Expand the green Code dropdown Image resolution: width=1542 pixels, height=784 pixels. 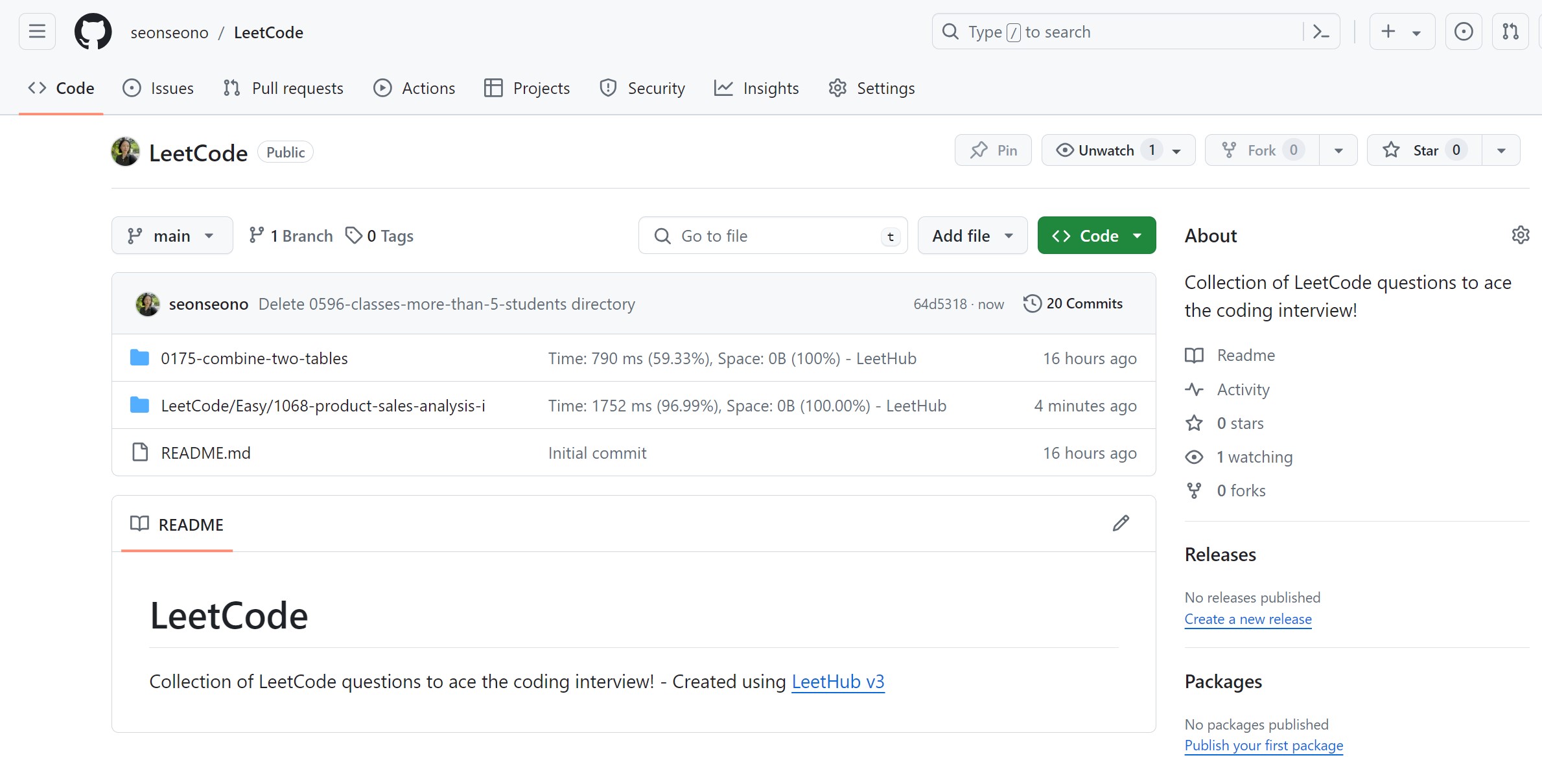point(1096,236)
